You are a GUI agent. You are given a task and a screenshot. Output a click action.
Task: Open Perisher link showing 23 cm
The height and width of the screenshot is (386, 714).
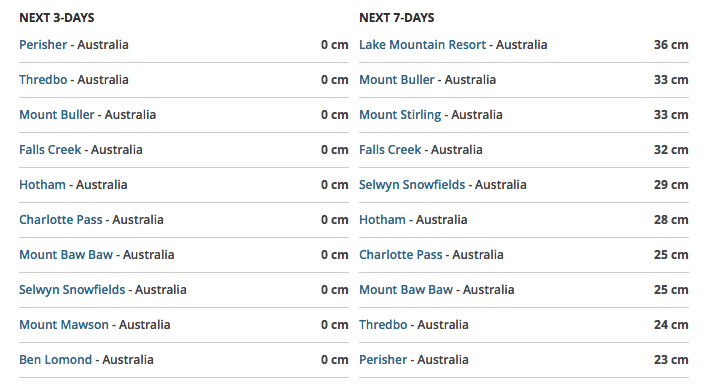pyautogui.click(x=383, y=360)
